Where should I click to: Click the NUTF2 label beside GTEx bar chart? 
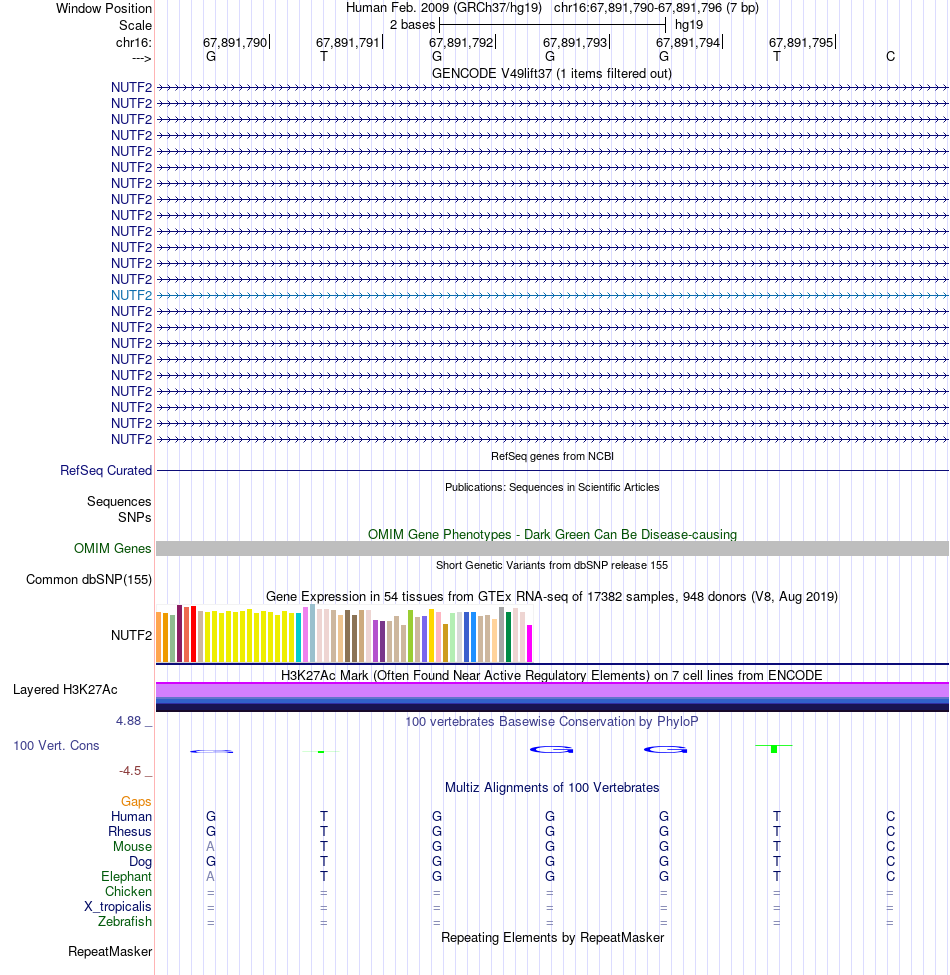[x=131, y=635]
